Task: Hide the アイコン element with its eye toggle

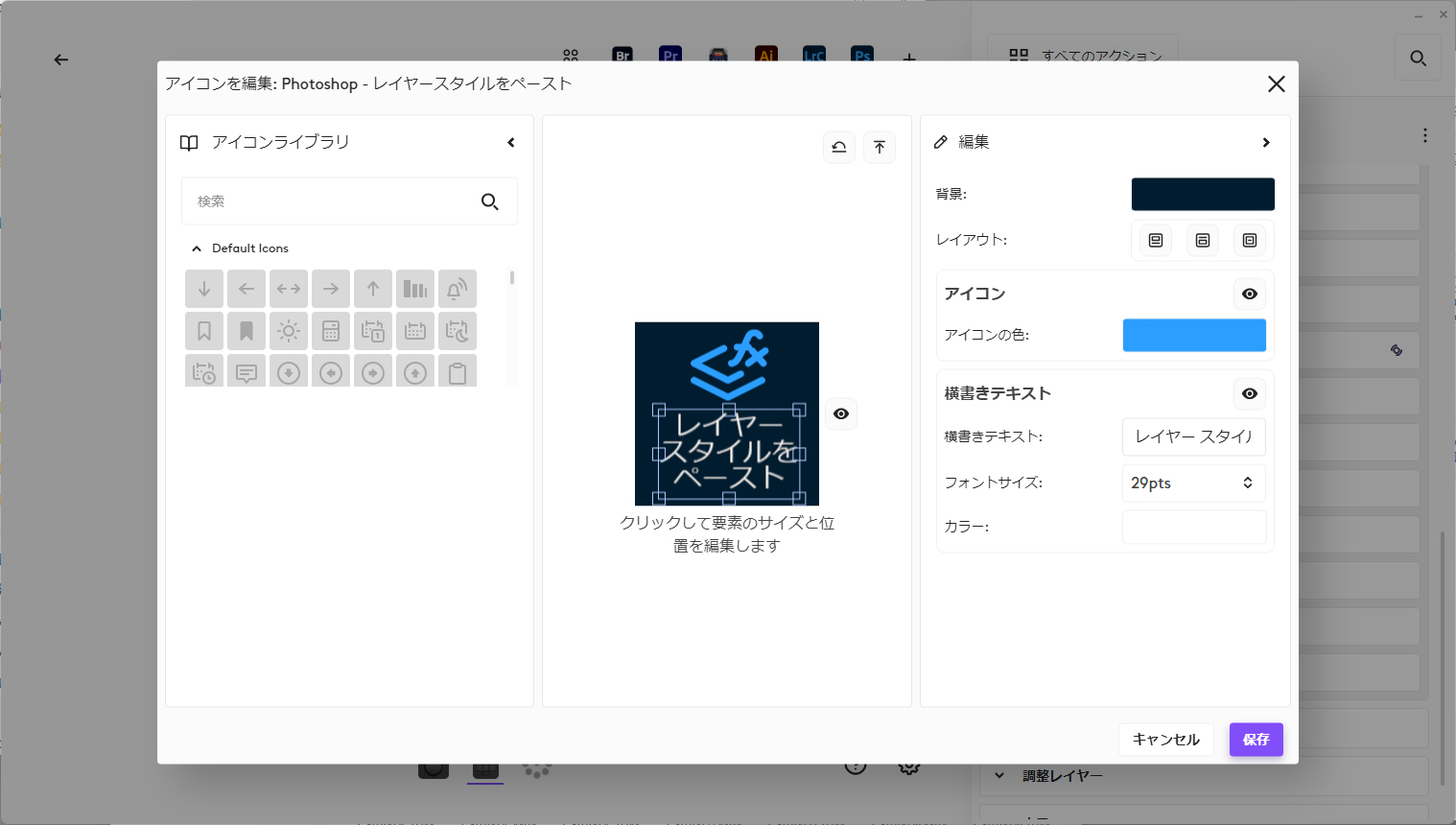Action: coord(1249,294)
